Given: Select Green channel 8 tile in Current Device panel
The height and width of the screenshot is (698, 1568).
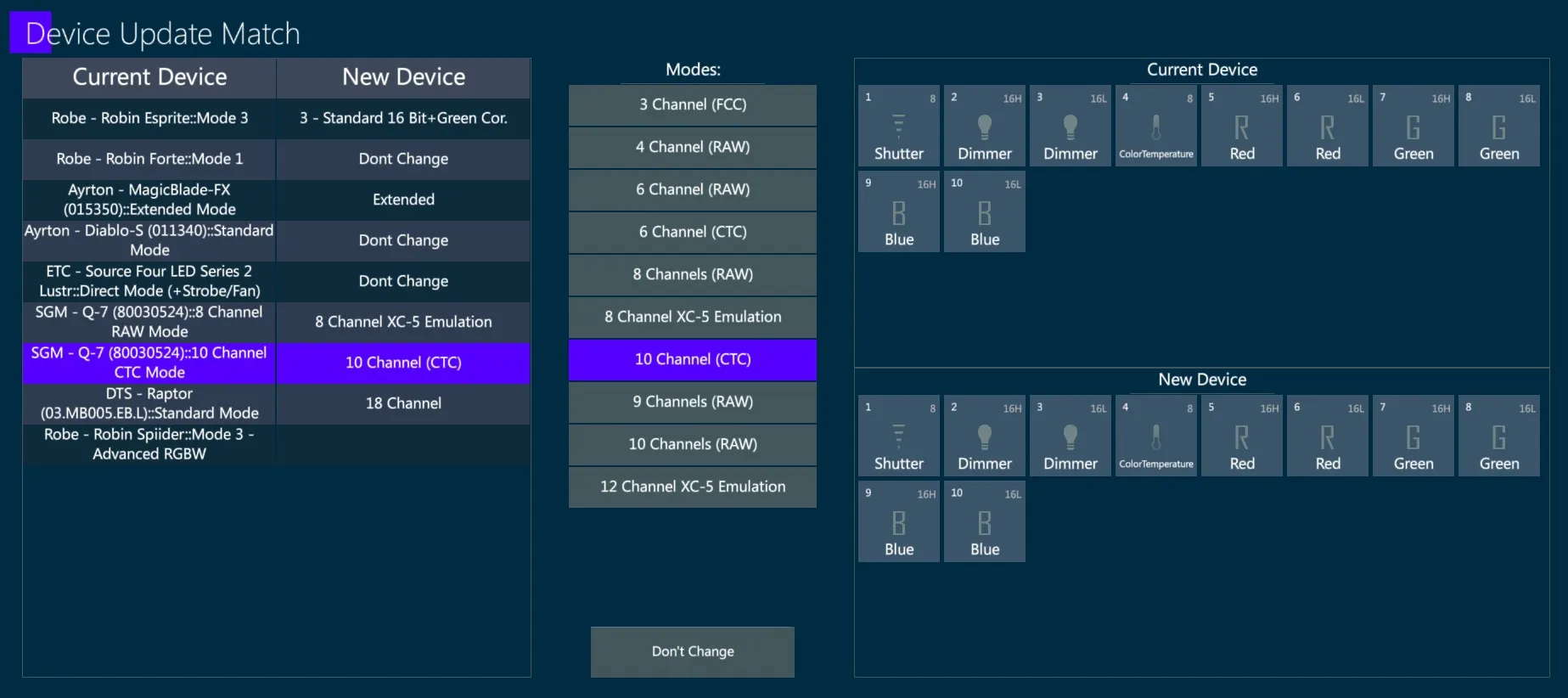Looking at the screenshot, I should click(x=1499, y=126).
